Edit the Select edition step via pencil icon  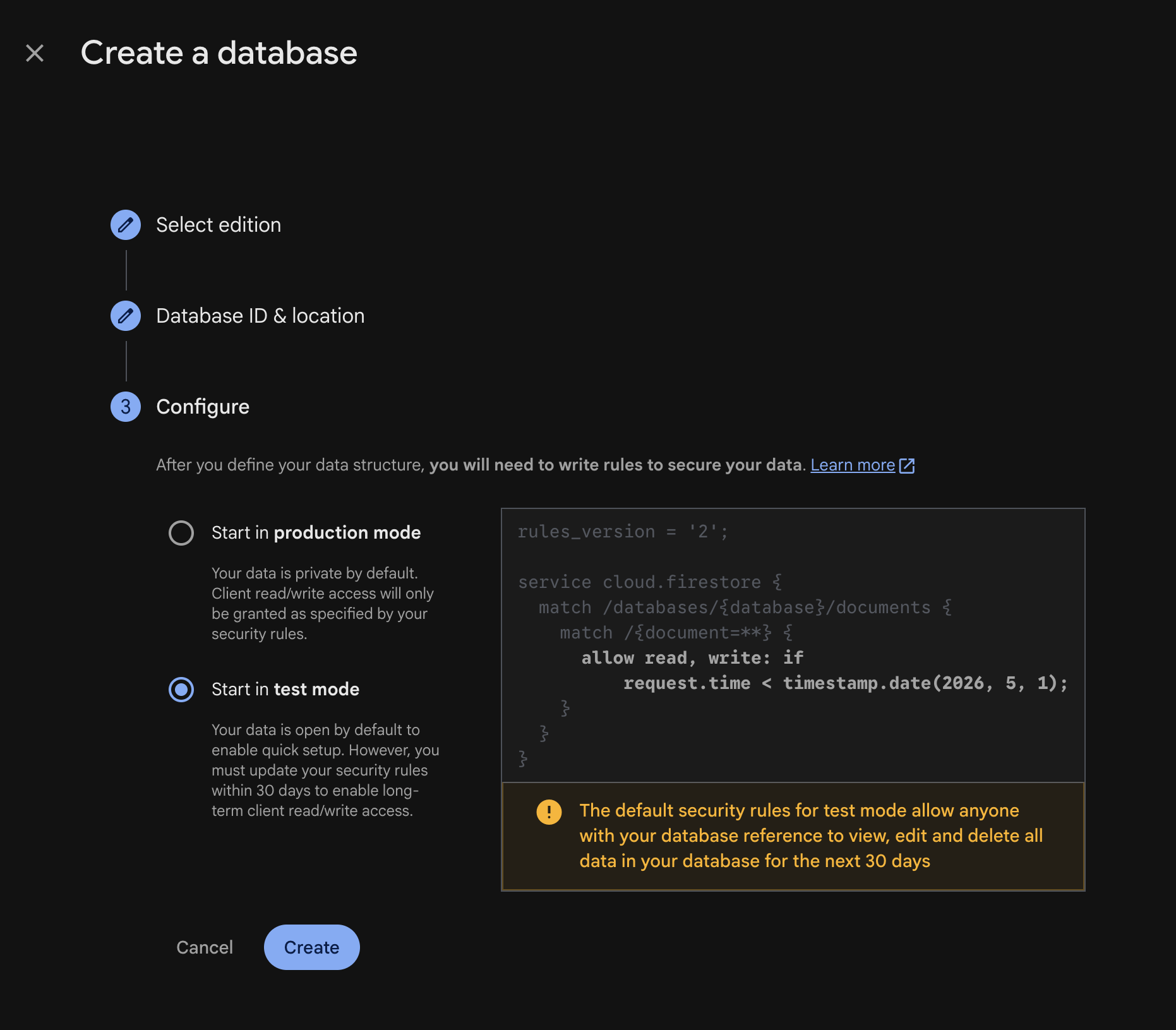click(126, 225)
